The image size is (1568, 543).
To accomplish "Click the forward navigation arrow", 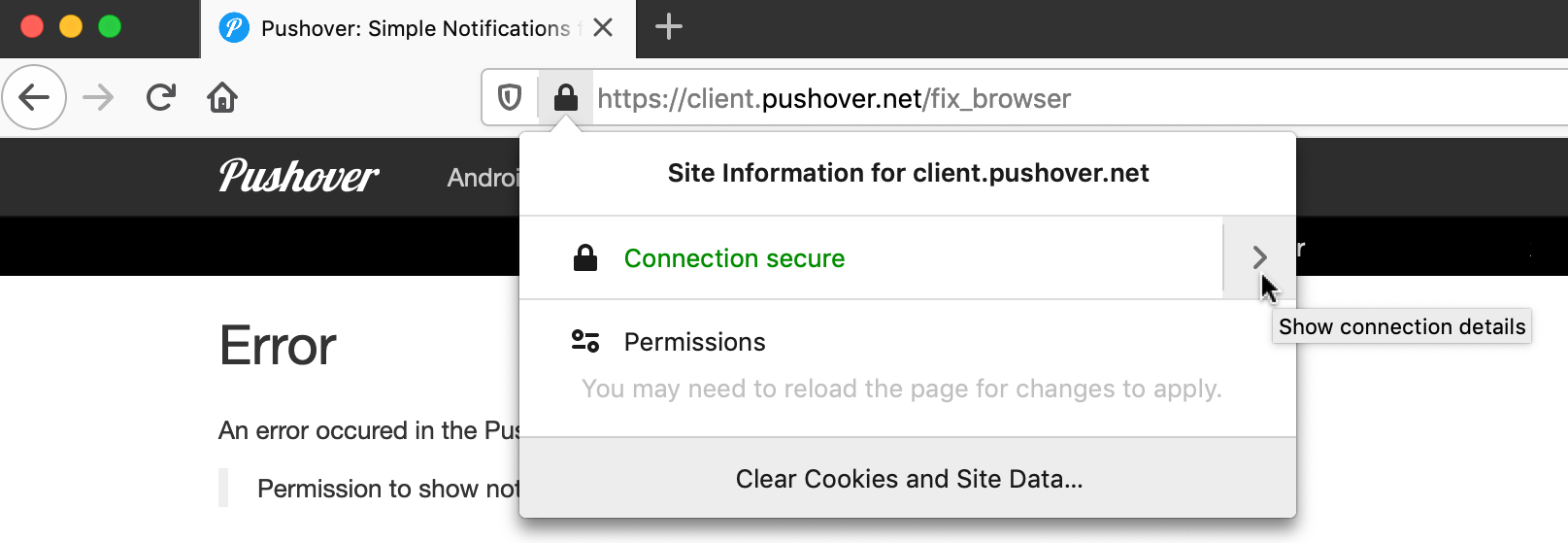I will [98, 97].
